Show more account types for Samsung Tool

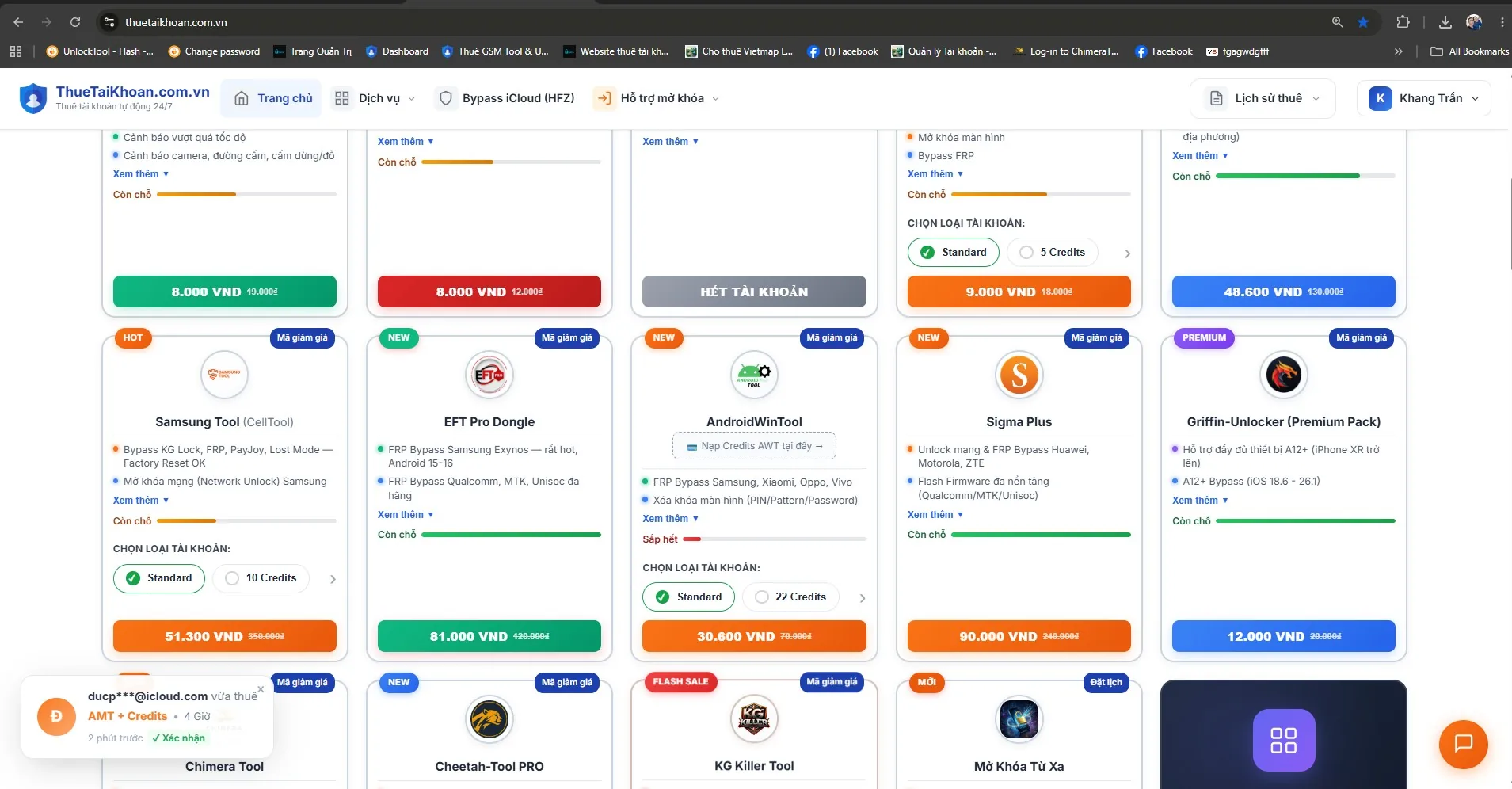coord(333,579)
